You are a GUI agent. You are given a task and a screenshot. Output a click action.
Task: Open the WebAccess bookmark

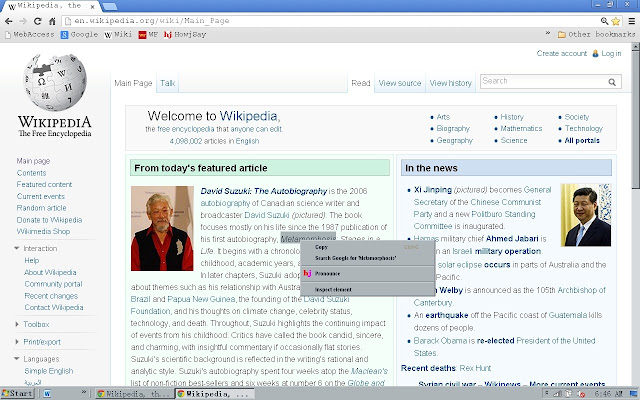(29, 35)
